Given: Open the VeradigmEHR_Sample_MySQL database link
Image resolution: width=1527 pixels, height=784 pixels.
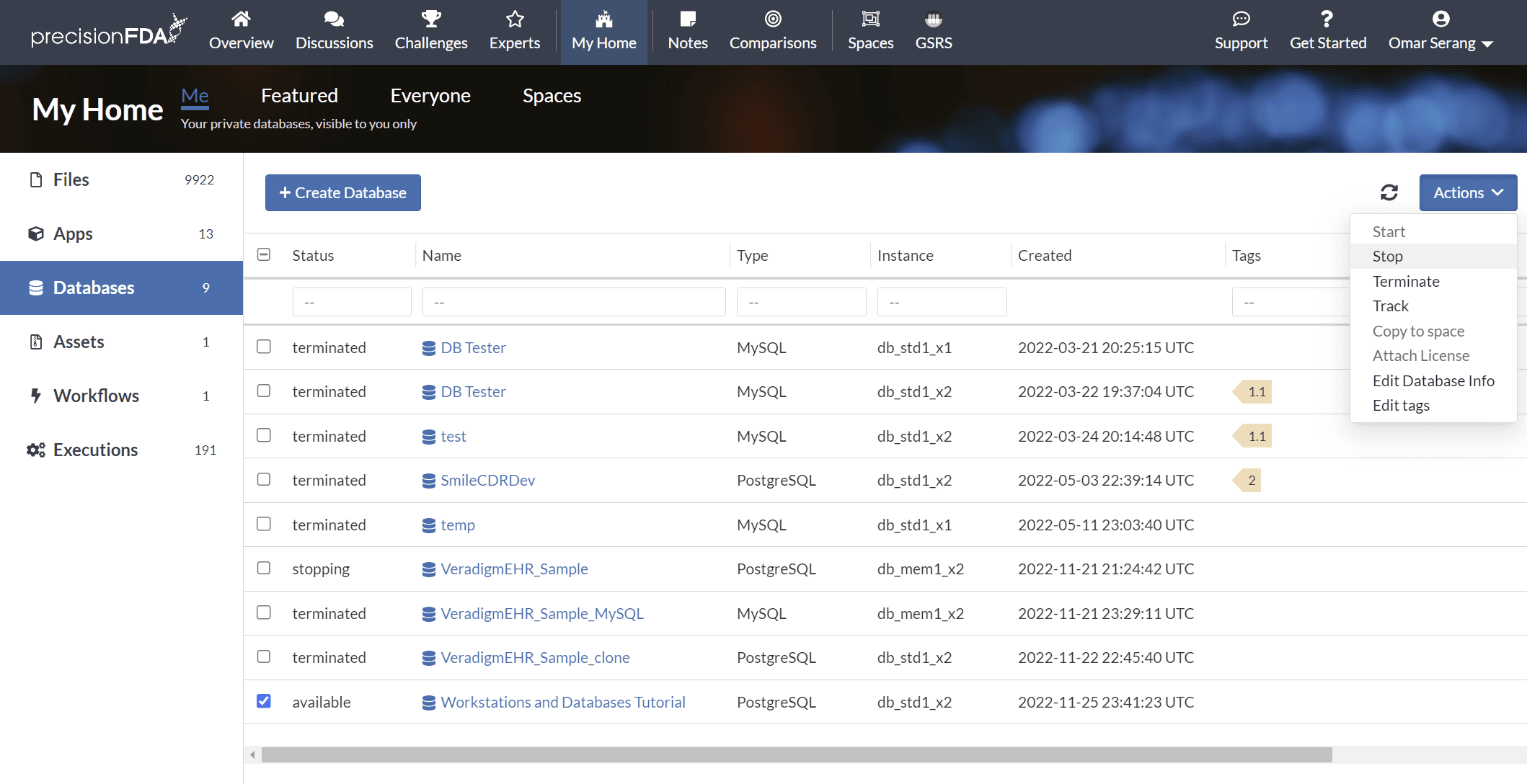Looking at the screenshot, I should 541,613.
